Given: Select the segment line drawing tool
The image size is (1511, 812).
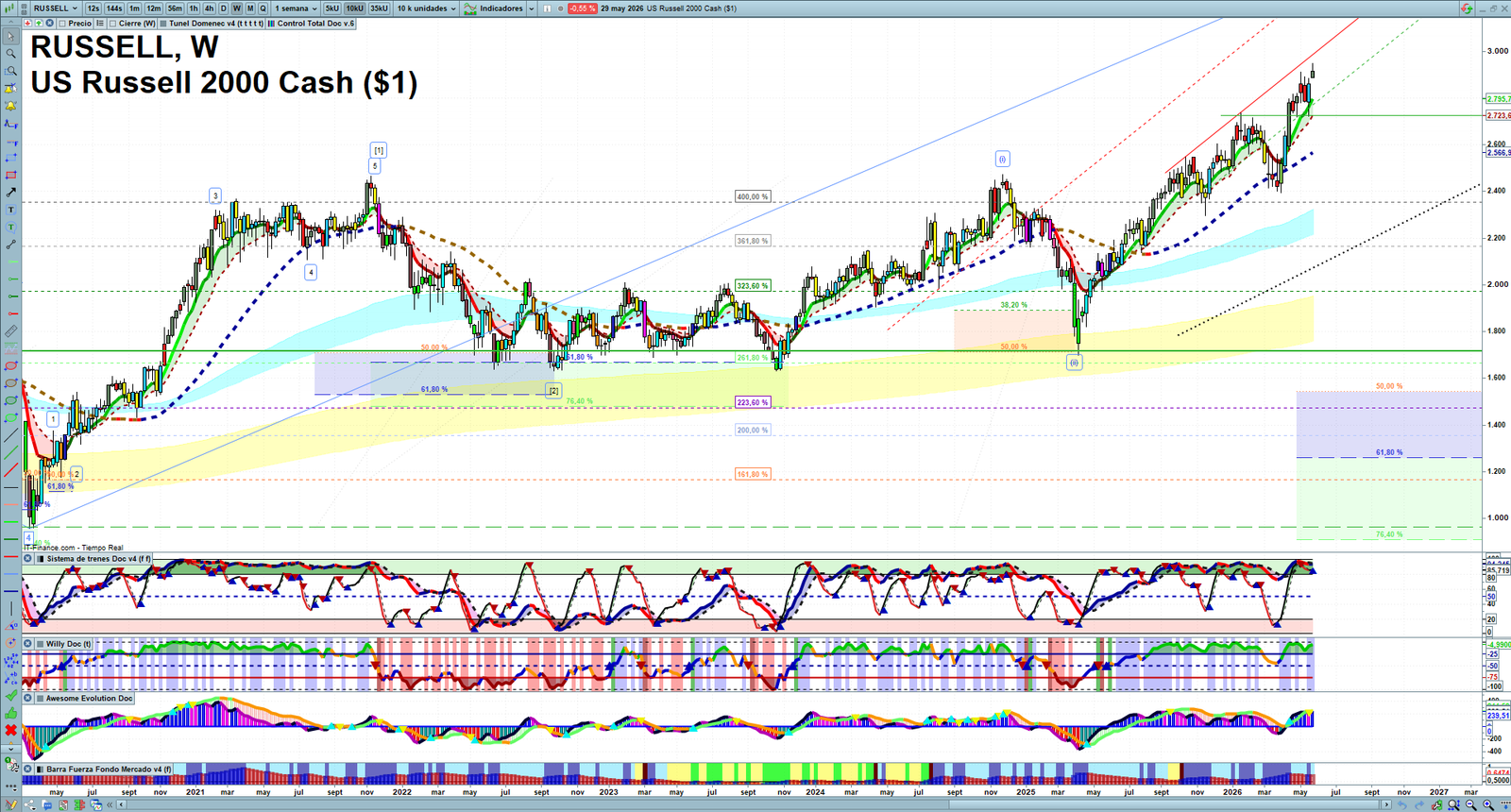Looking at the screenshot, I should pos(11,244).
